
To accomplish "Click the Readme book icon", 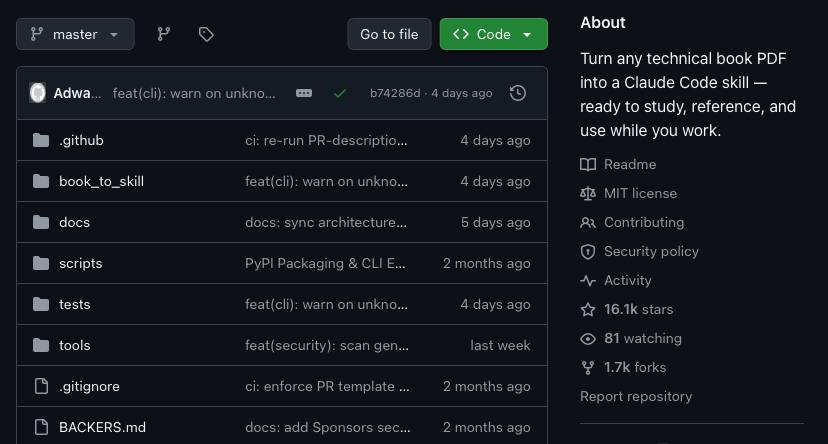I will tap(588, 165).
